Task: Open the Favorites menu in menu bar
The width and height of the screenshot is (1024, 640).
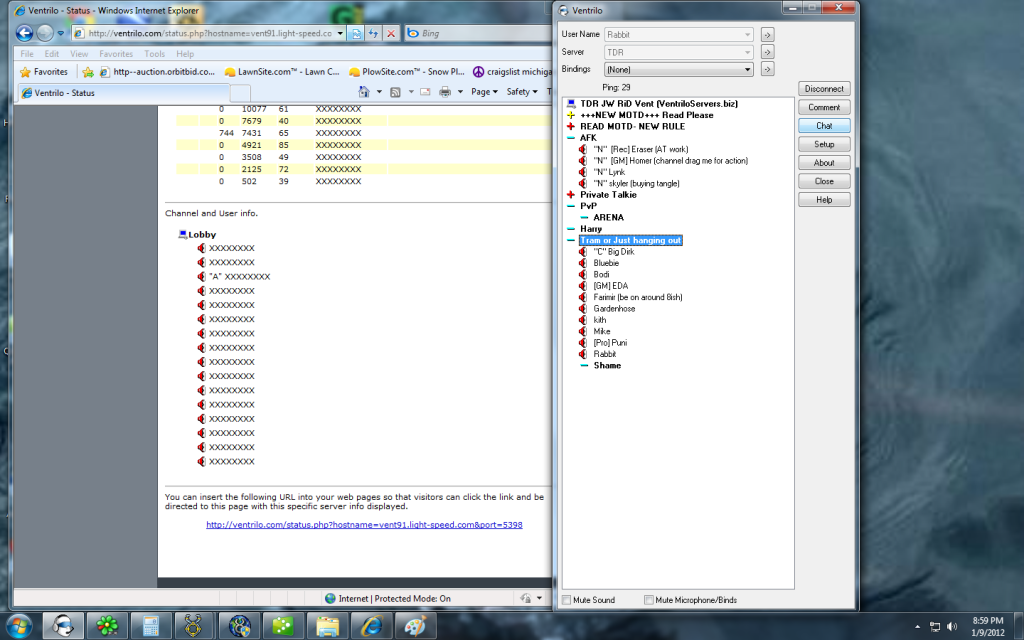Action: [116, 54]
